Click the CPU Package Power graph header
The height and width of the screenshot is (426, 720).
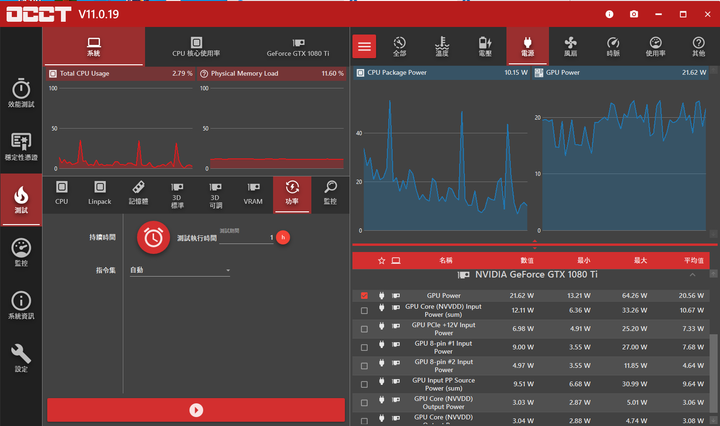point(442,73)
